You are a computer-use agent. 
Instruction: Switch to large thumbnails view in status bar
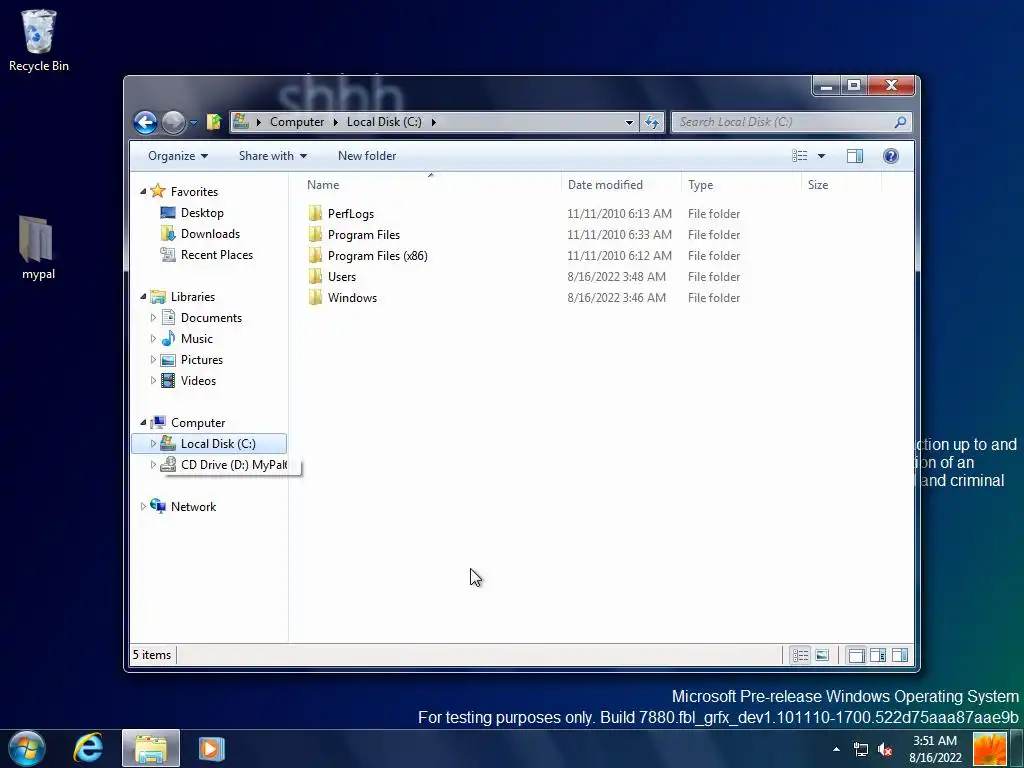pyautogui.click(x=822, y=655)
